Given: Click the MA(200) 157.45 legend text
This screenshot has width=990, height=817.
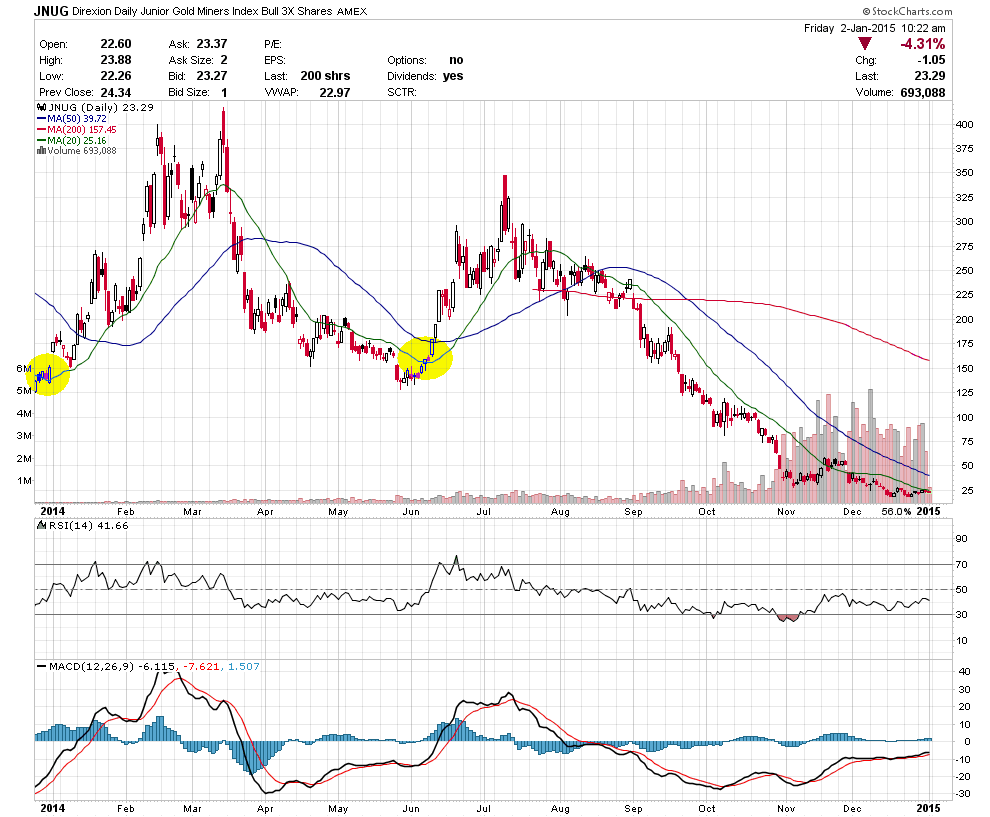Looking at the screenshot, I should [82, 129].
